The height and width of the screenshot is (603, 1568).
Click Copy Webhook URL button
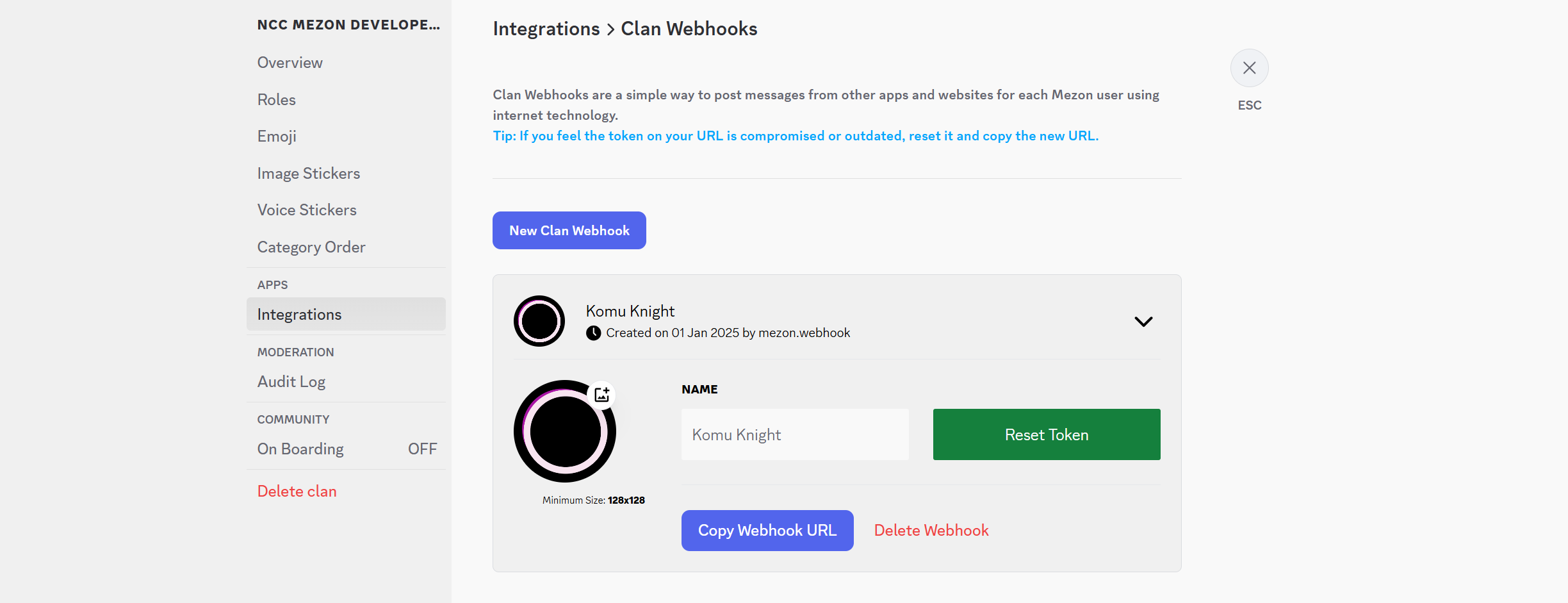click(x=767, y=531)
